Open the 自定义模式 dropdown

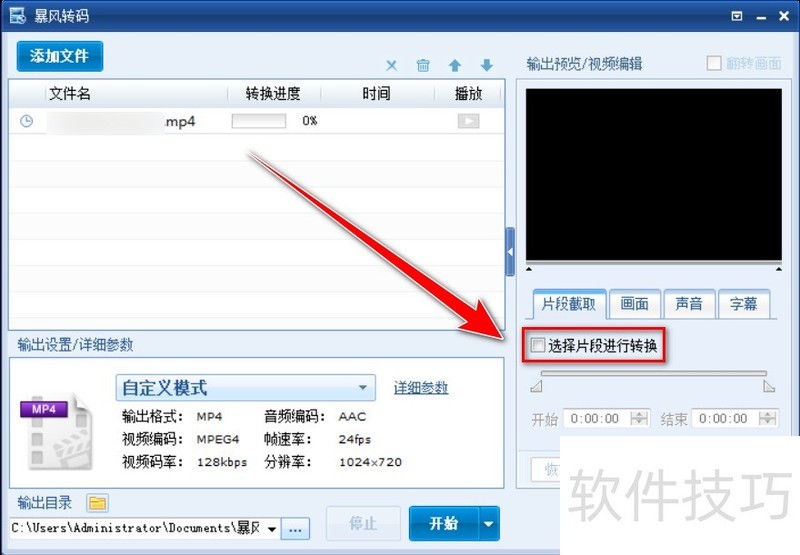[246, 388]
